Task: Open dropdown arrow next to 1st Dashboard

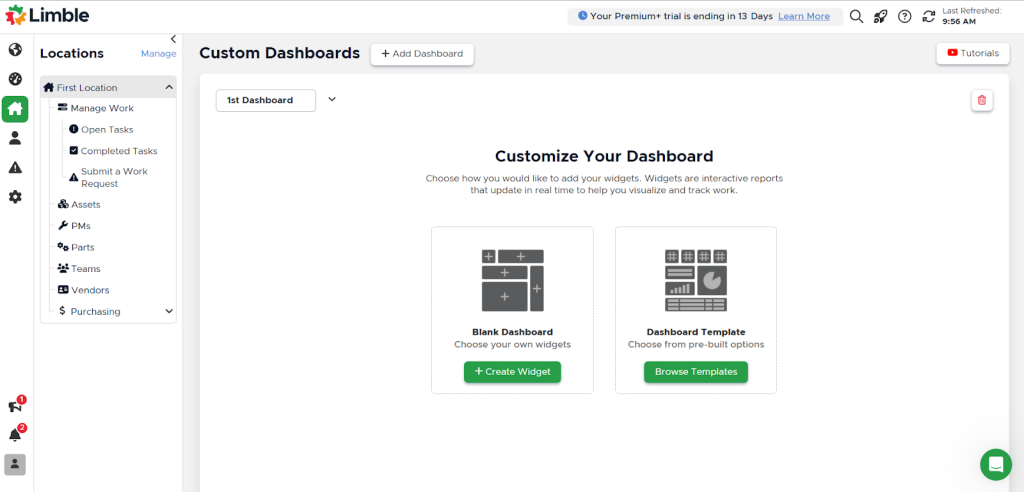Action: click(332, 99)
